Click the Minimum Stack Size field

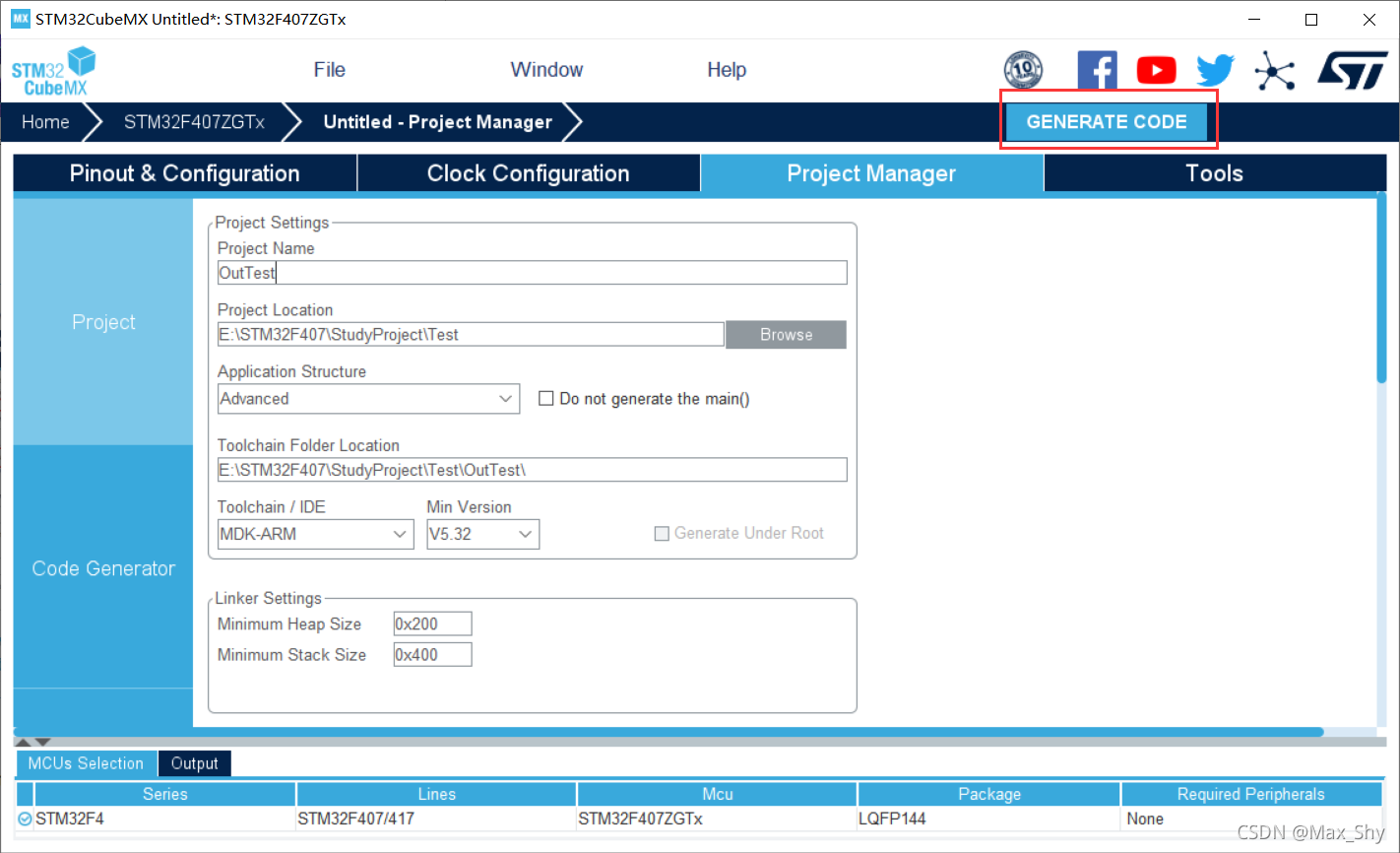point(432,654)
